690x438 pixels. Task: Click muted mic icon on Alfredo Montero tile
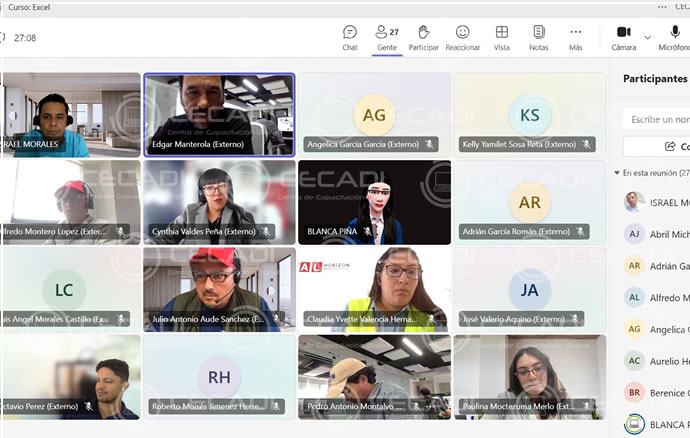120,231
